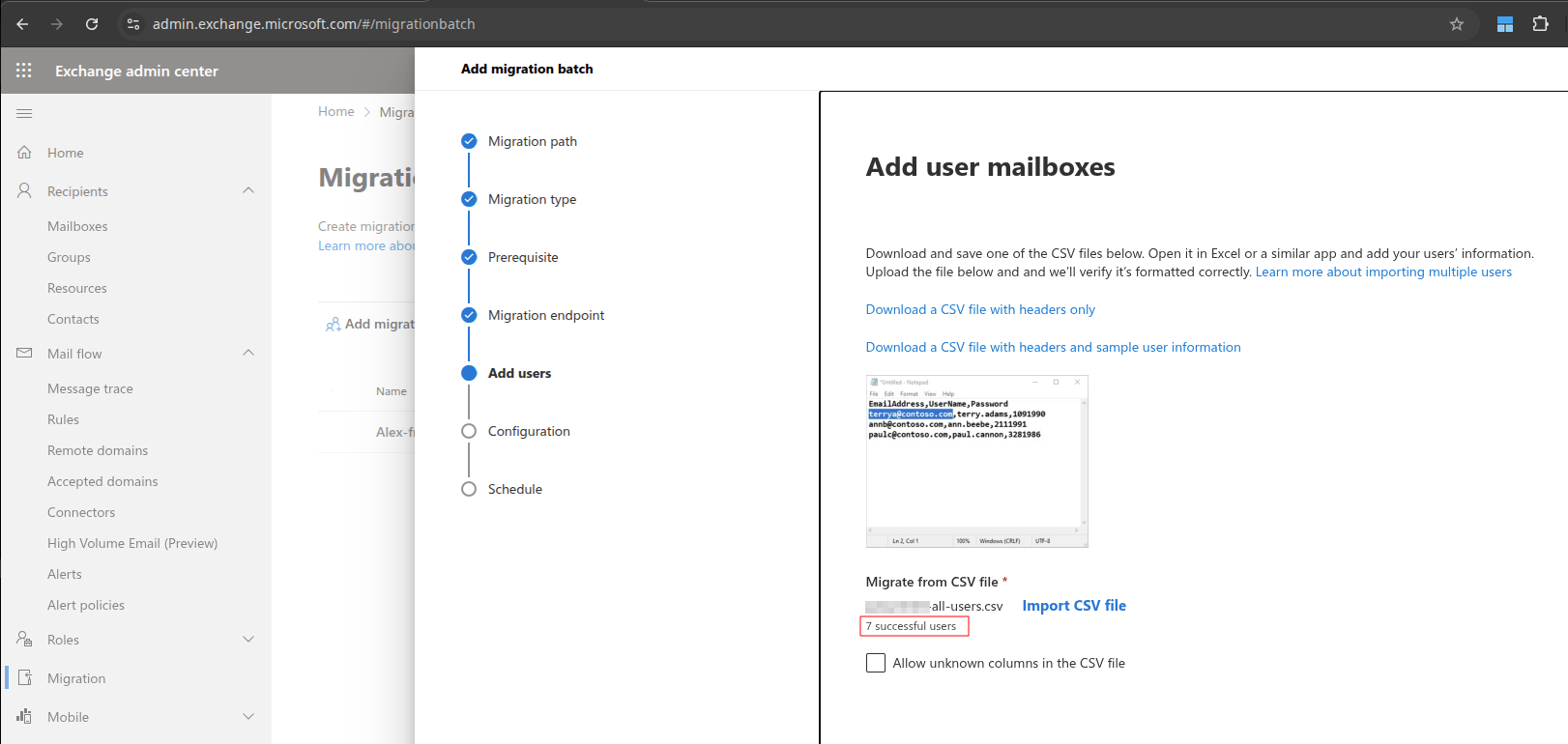Open Rules under Mail flow

click(63, 419)
